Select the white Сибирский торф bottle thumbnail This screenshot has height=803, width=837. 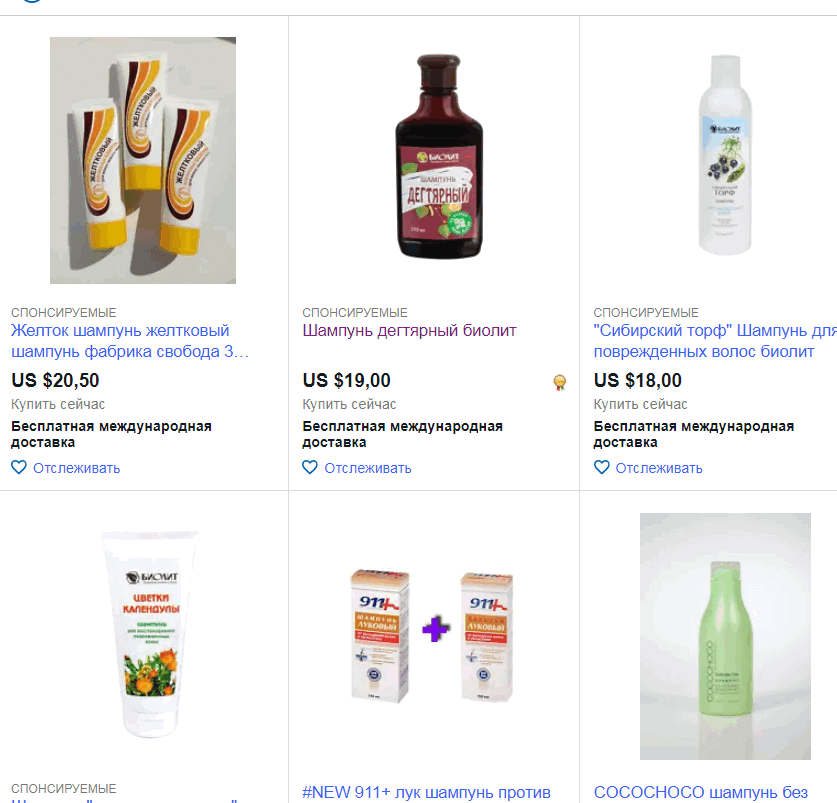click(x=725, y=160)
